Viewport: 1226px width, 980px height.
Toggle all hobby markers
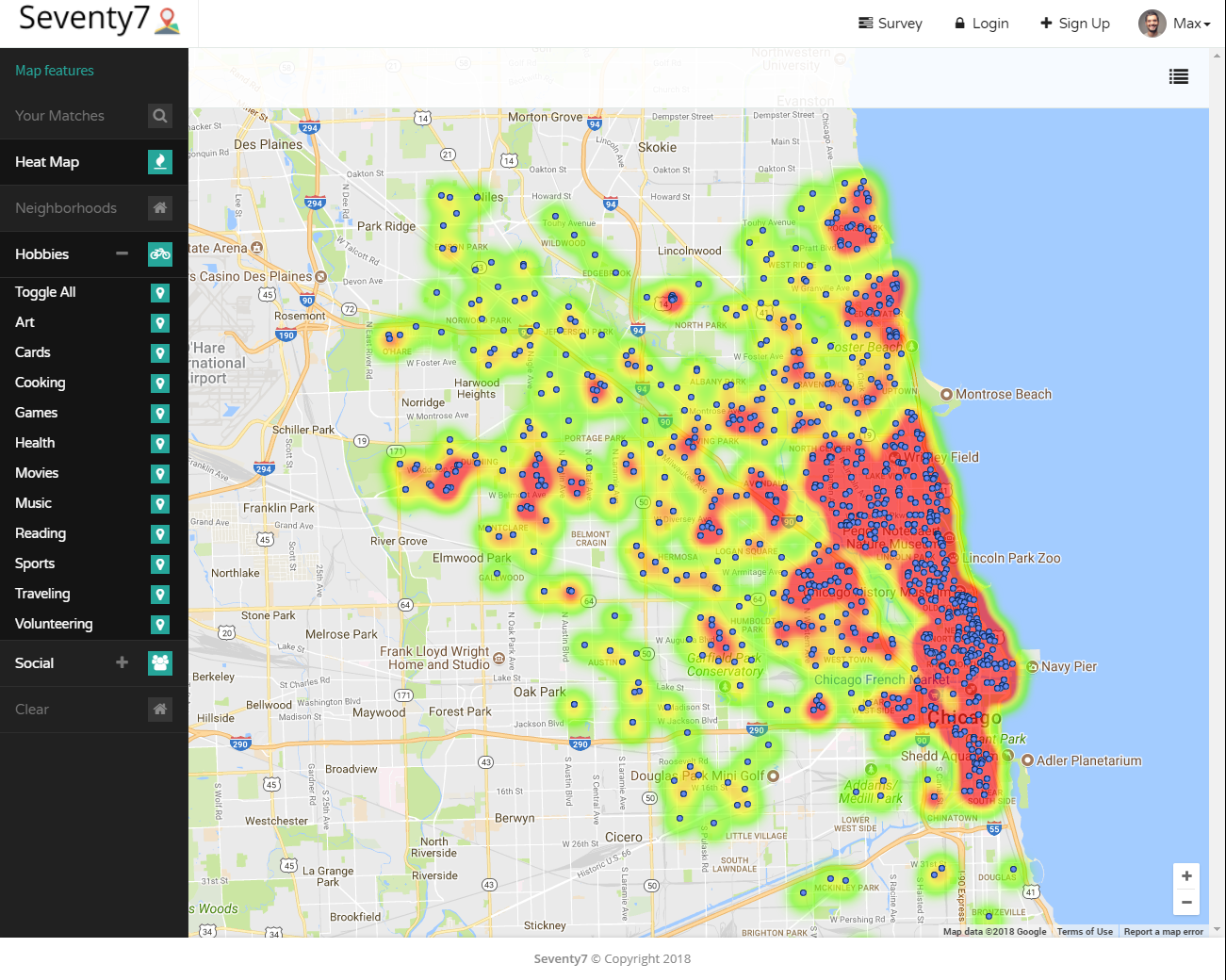click(x=160, y=293)
